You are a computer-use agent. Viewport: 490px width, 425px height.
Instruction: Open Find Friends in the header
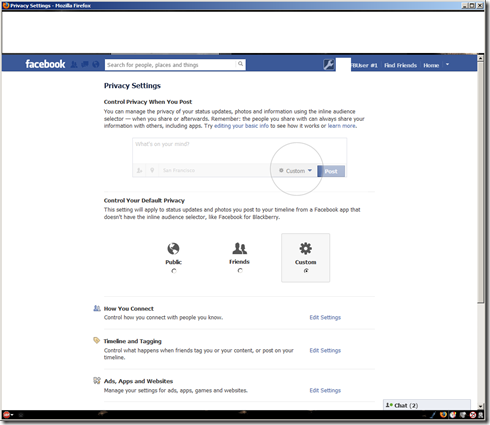click(x=400, y=65)
